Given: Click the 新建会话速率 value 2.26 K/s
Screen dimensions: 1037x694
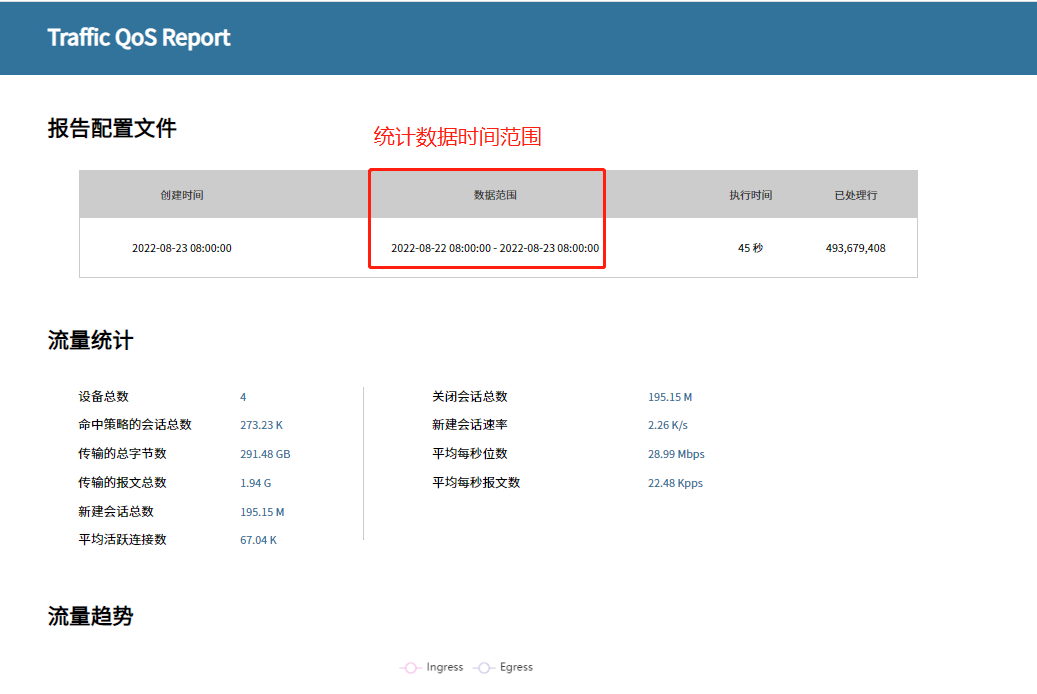Looking at the screenshot, I should (x=667, y=425).
